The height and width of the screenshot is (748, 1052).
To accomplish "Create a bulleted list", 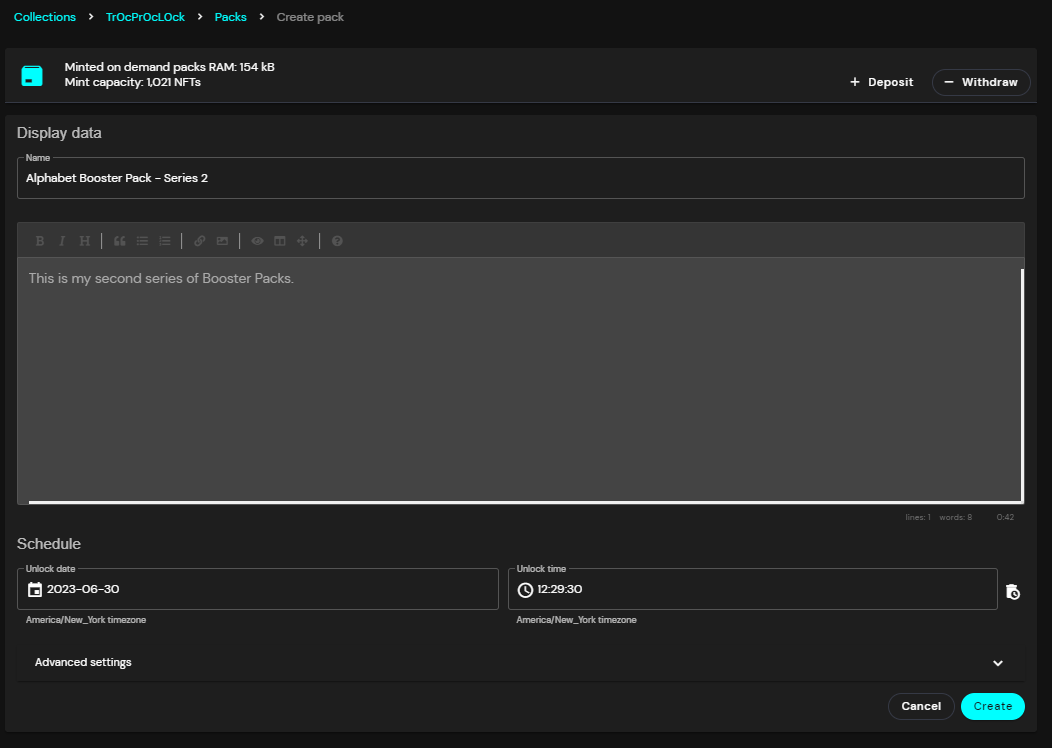I will coord(142,241).
